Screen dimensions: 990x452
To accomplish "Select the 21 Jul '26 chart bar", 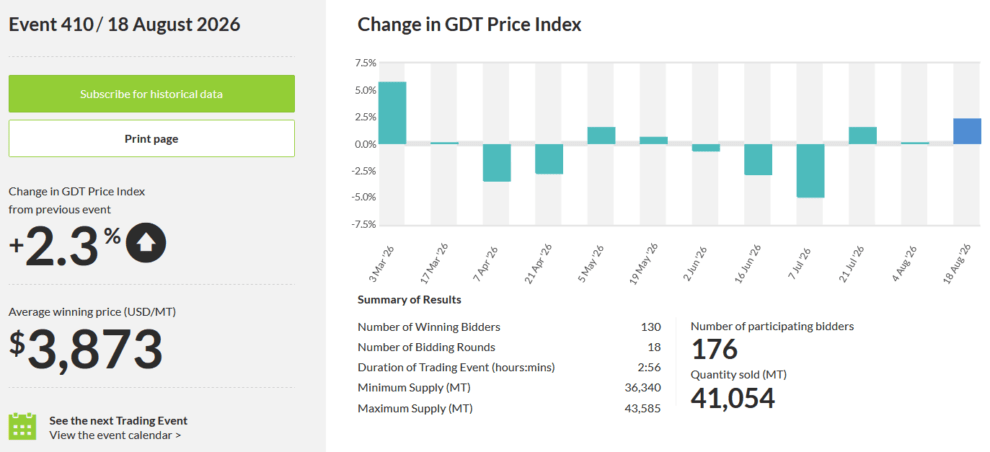I will (x=863, y=136).
